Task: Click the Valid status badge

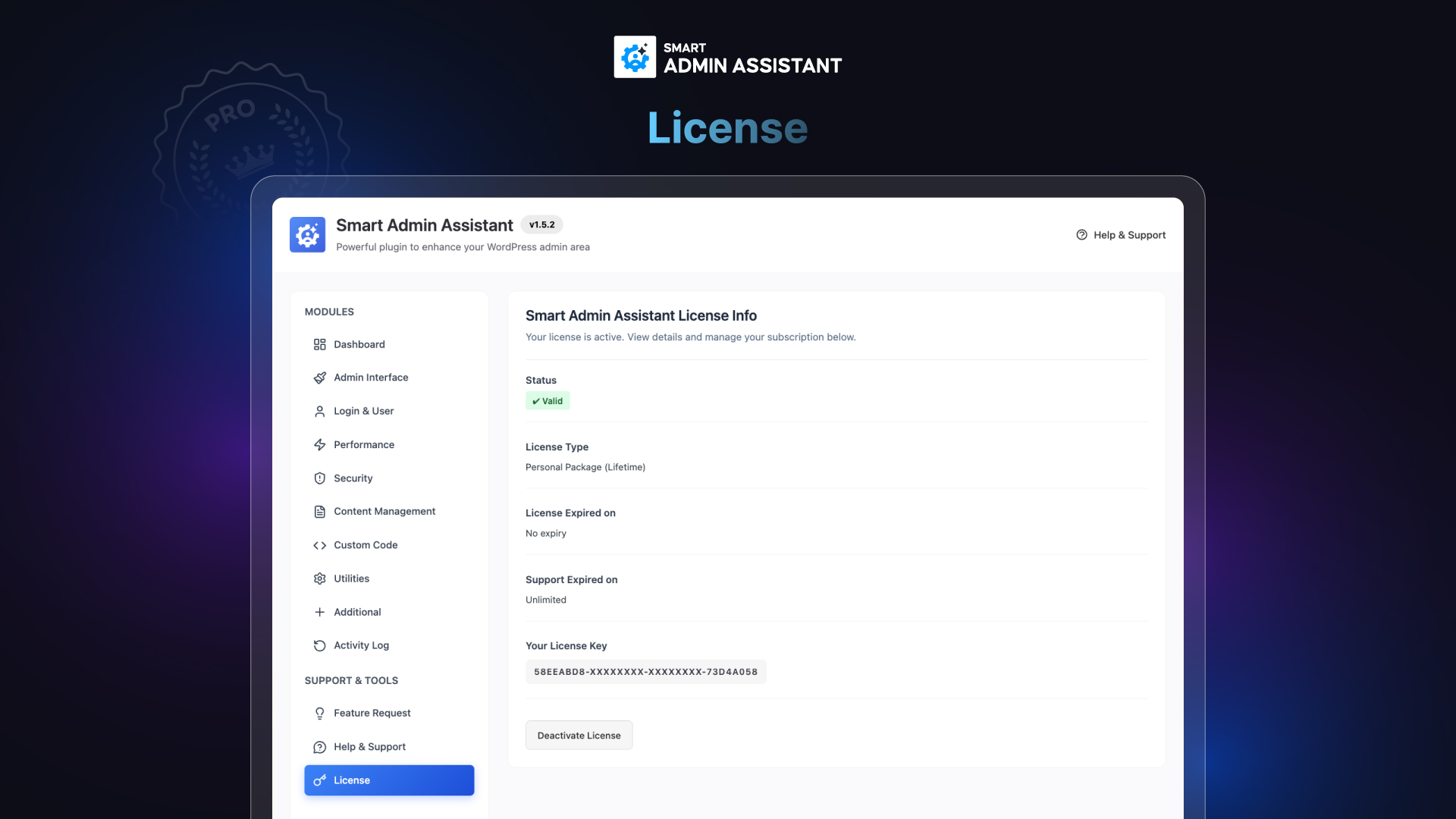Action: click(x=548, y=401)
